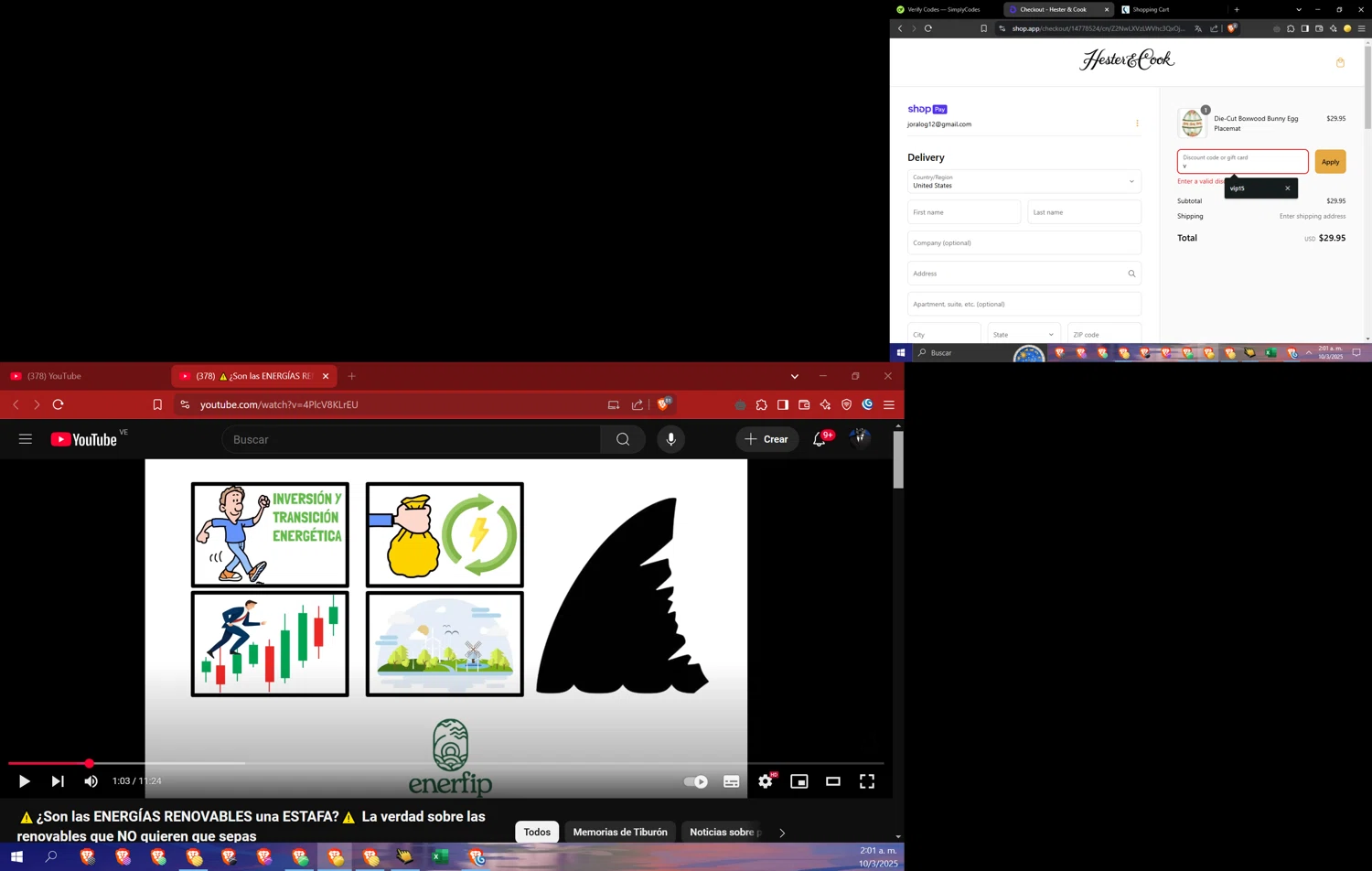The image size is (1372, 871).
Task: Open the State dropdown
Action: coord(1024,334)
